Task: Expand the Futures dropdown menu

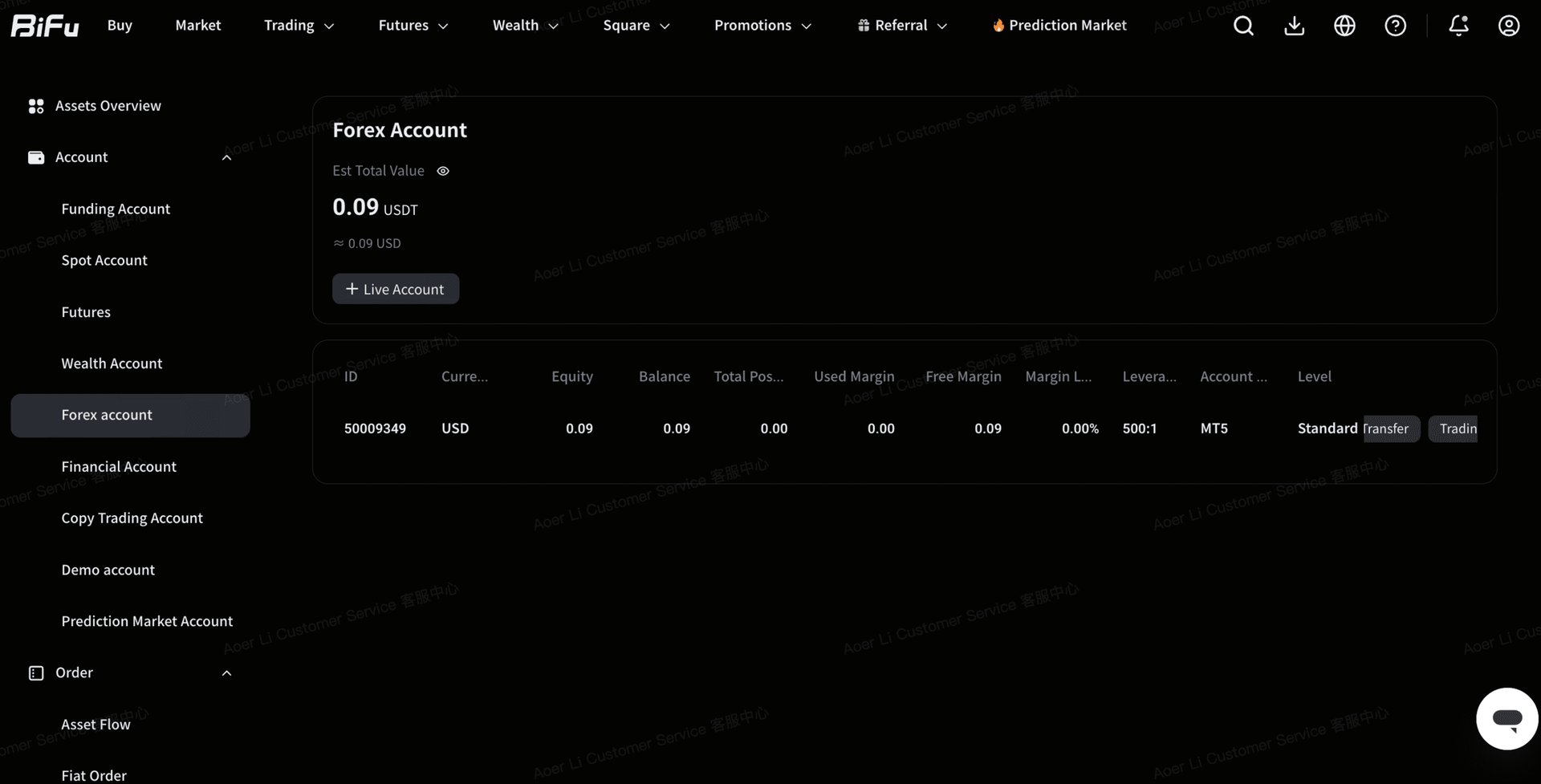Action: pyautogui.click(x=413, y=26)
